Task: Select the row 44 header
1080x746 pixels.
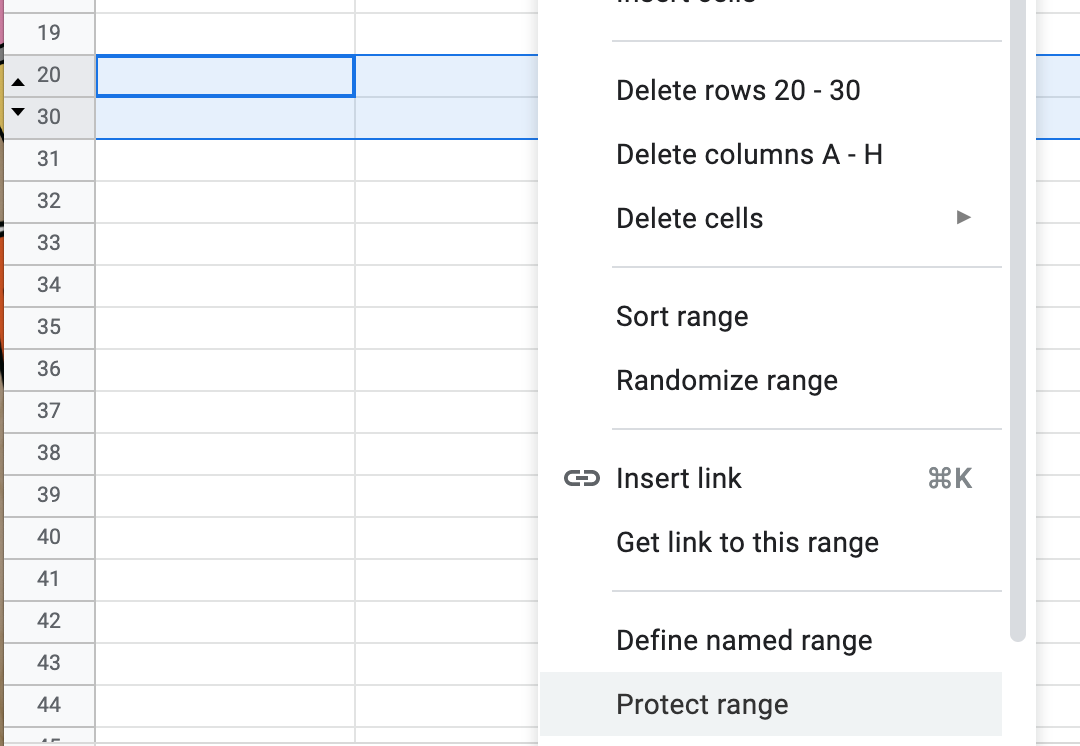Action: [48, 705]
